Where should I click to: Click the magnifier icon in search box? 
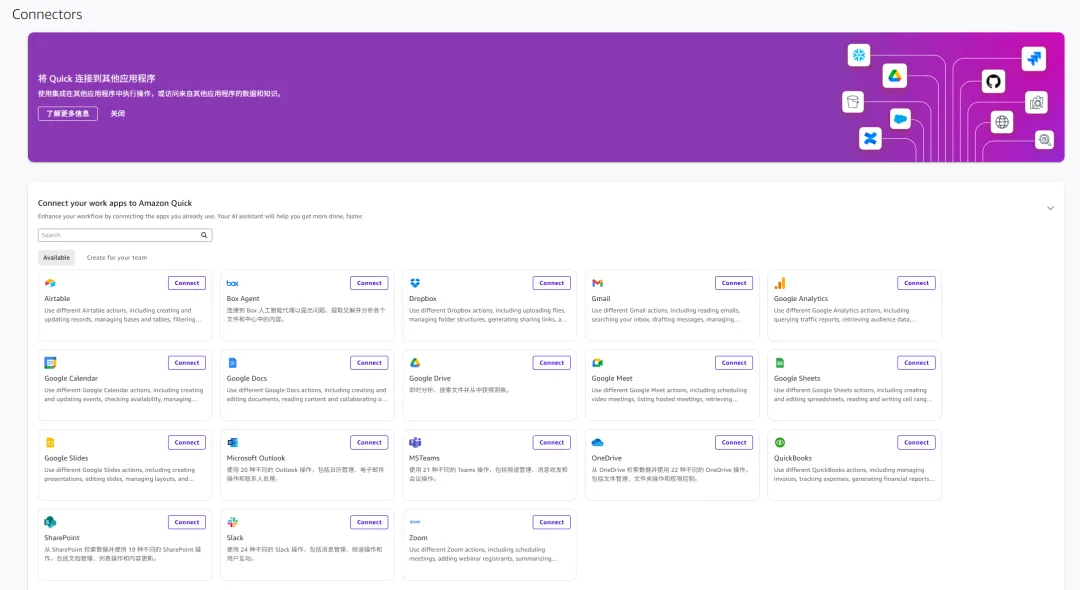tap(204, 236)
